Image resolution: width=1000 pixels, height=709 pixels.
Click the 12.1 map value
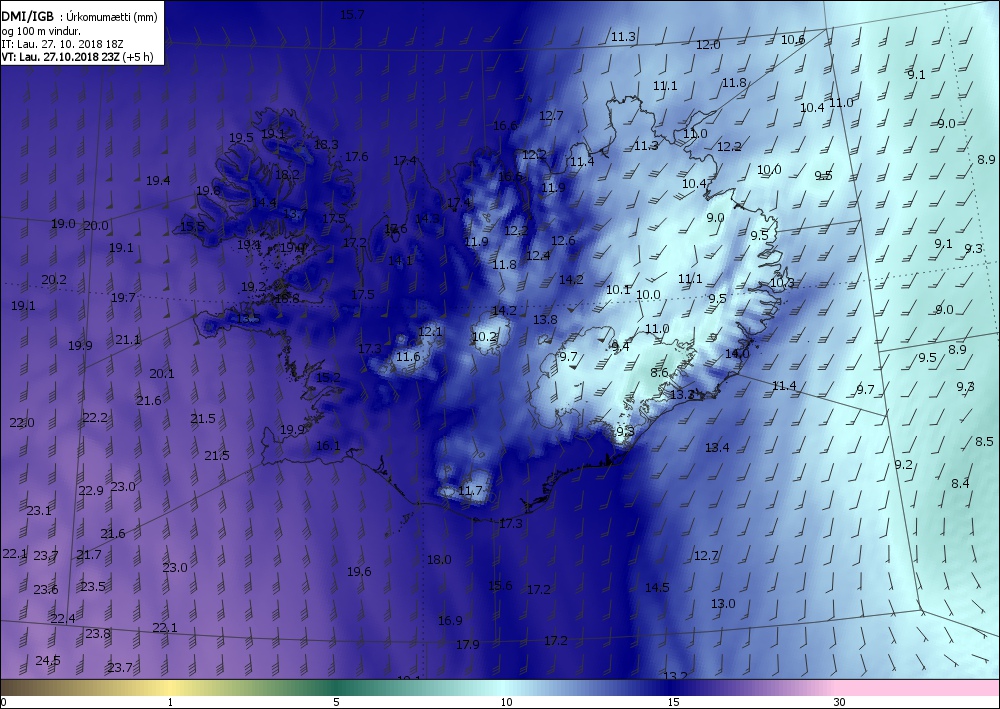(430, 332)
